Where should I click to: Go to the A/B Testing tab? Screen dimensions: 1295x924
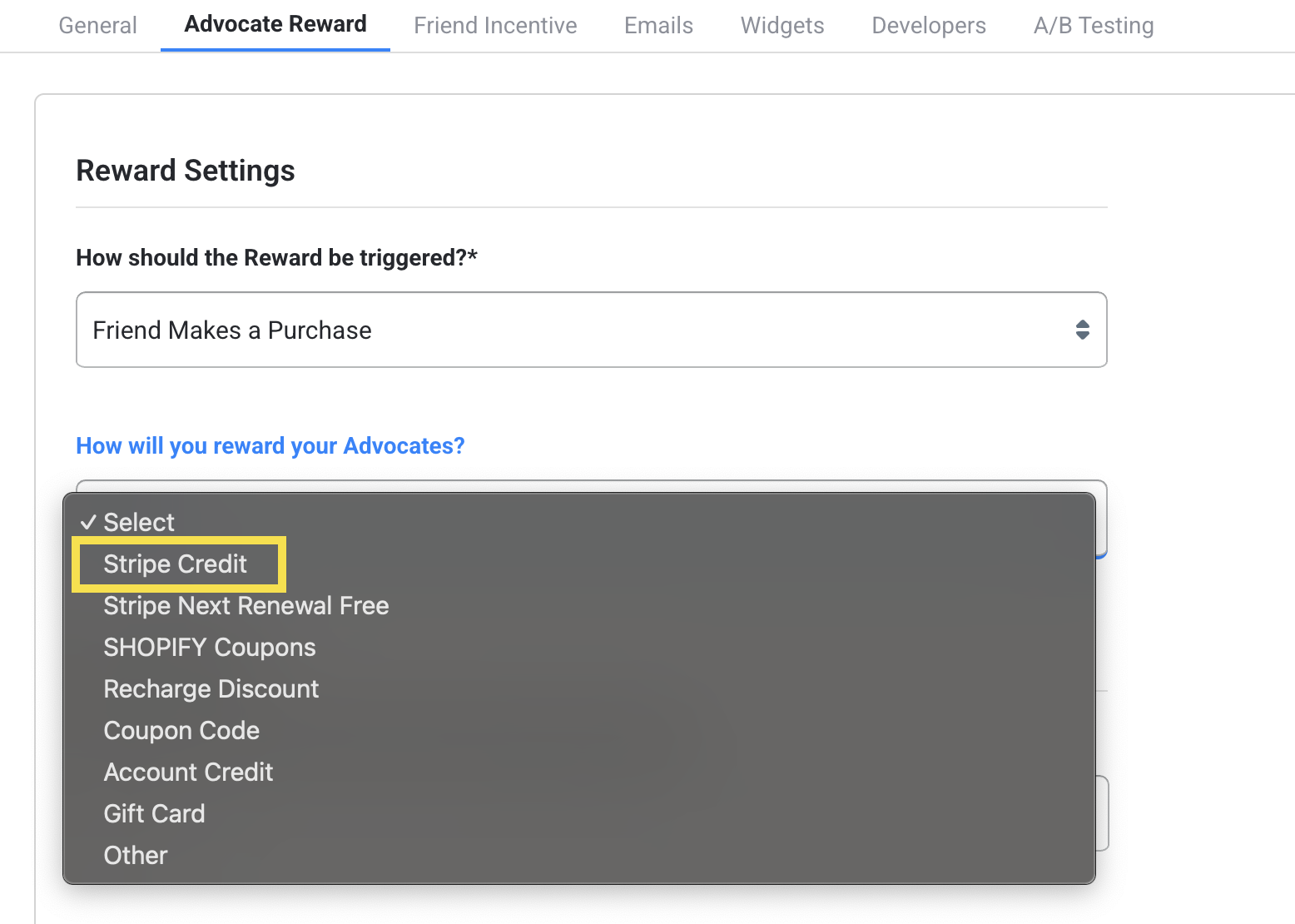point(1094,26)
